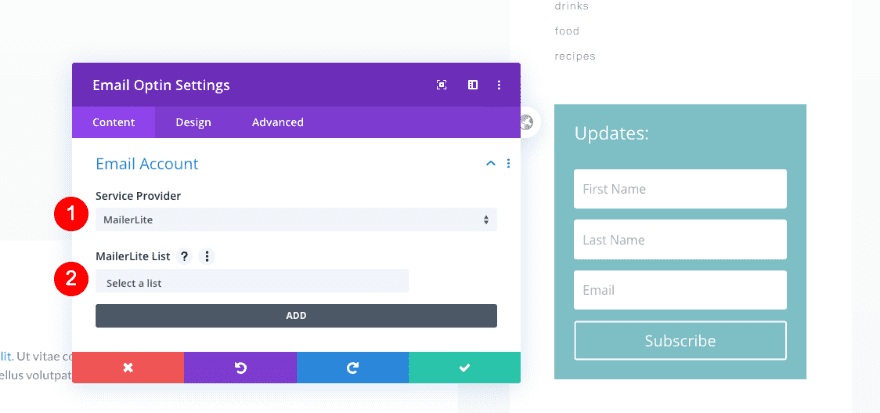The image size is (880, 413).
Task: Save changes with the green checkmark
Action: (464, 368)
